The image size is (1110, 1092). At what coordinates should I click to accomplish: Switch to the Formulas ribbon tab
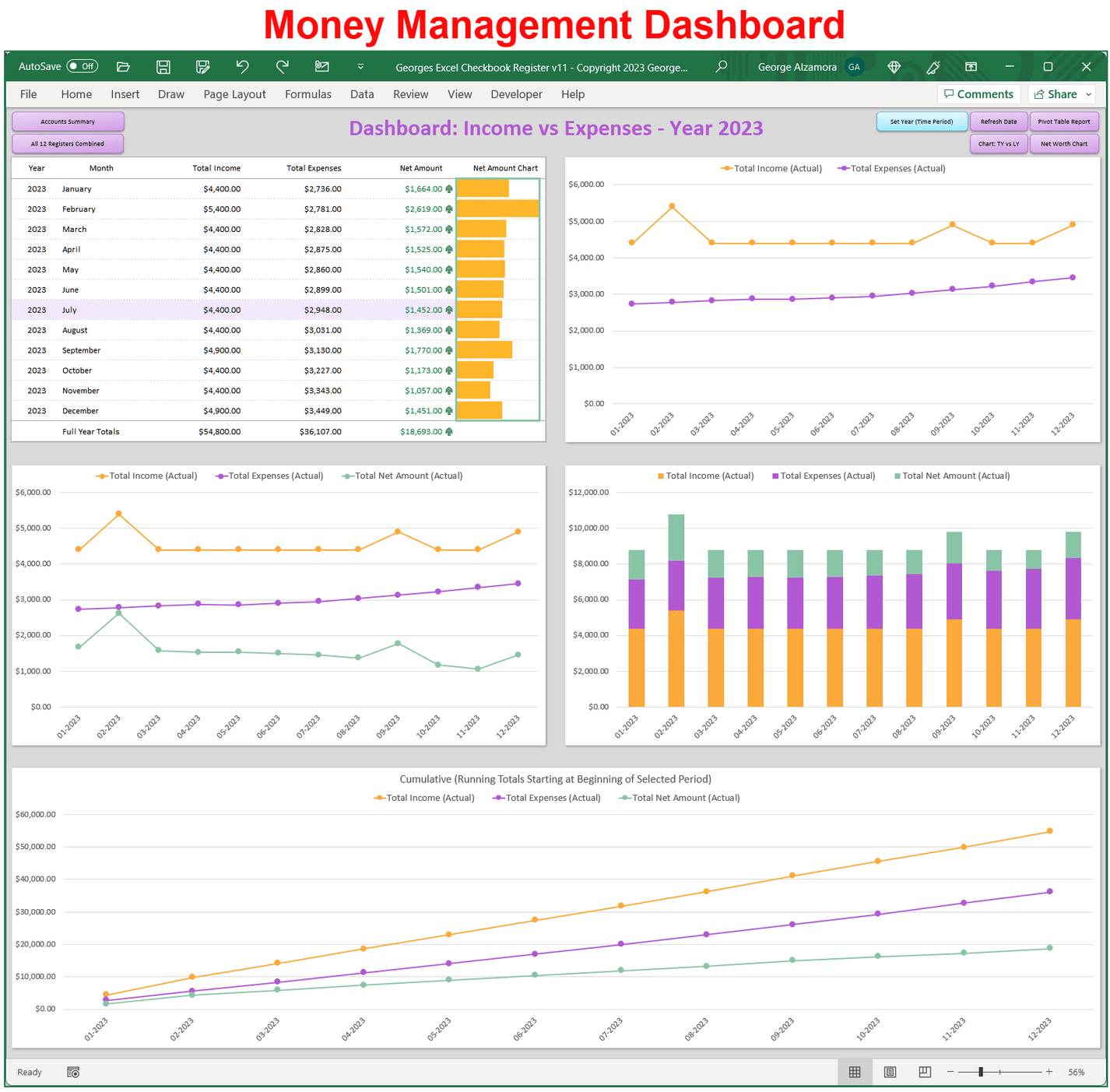click(x=308, y=93)
